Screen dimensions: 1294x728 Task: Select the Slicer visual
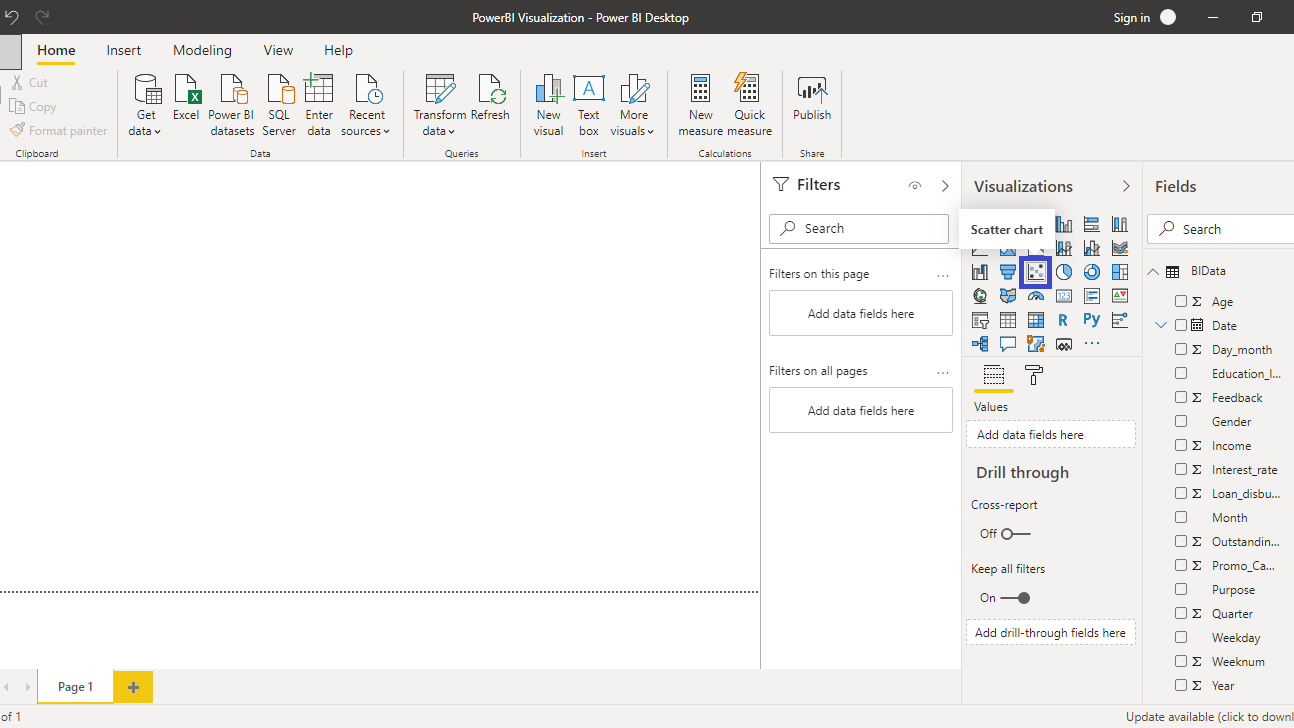[x=980, y=320]
